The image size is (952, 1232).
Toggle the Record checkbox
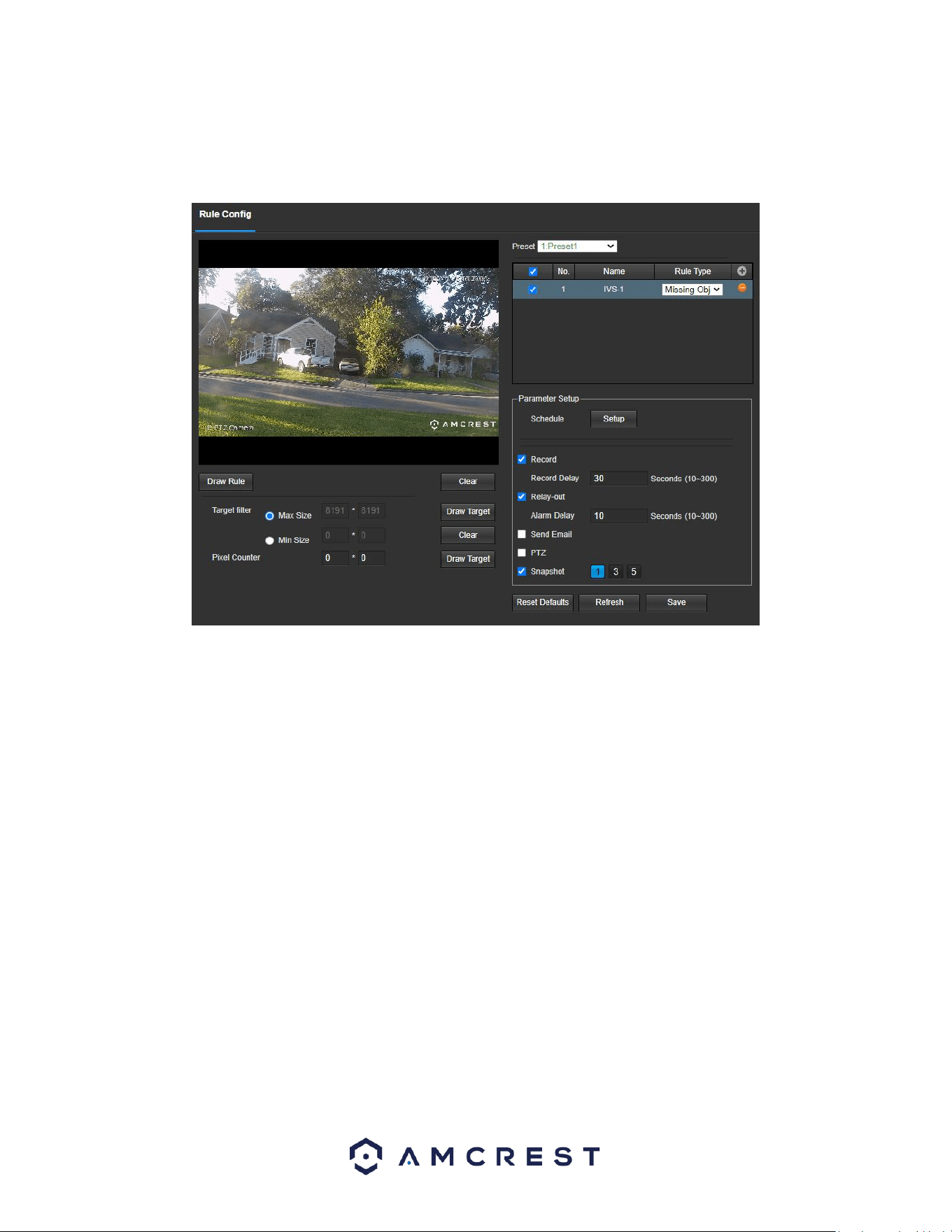tap(522, 460)
